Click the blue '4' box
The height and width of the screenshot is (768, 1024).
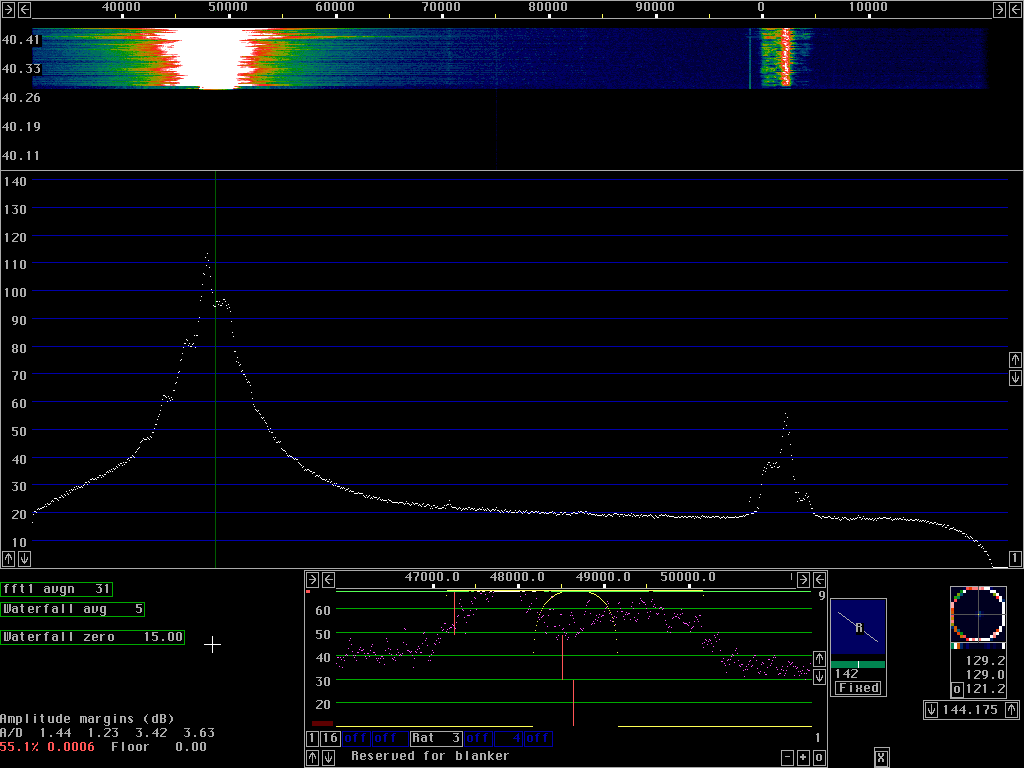(x=509, y=739)
